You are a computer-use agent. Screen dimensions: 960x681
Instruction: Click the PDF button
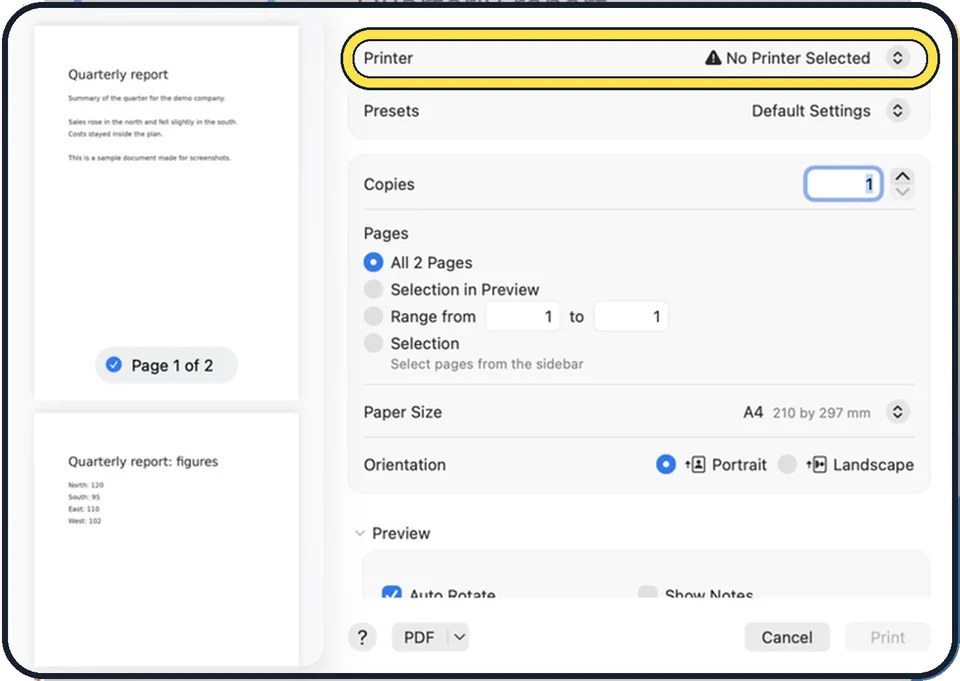pos(419,638)
